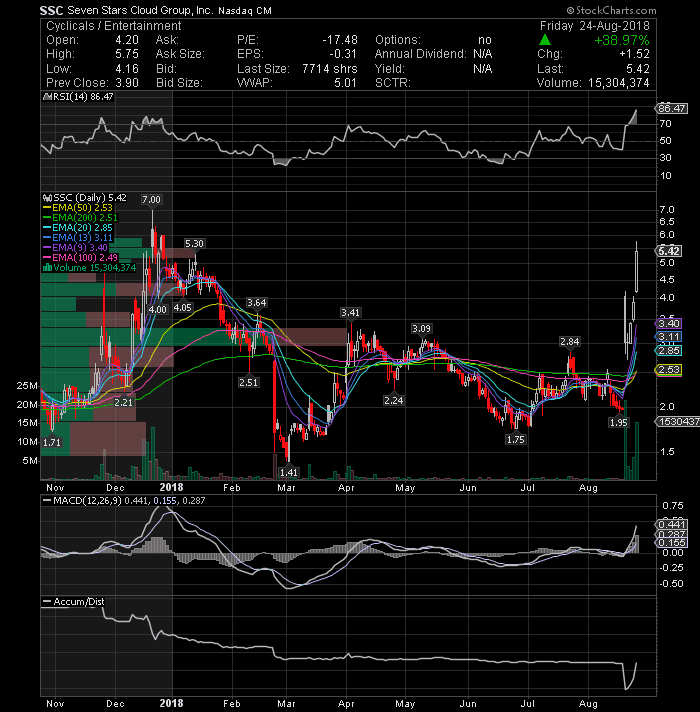The height and width of the screenshot is (712, 700).
Task: Click the 1.95 low price annotation
Action: [619, 423]
